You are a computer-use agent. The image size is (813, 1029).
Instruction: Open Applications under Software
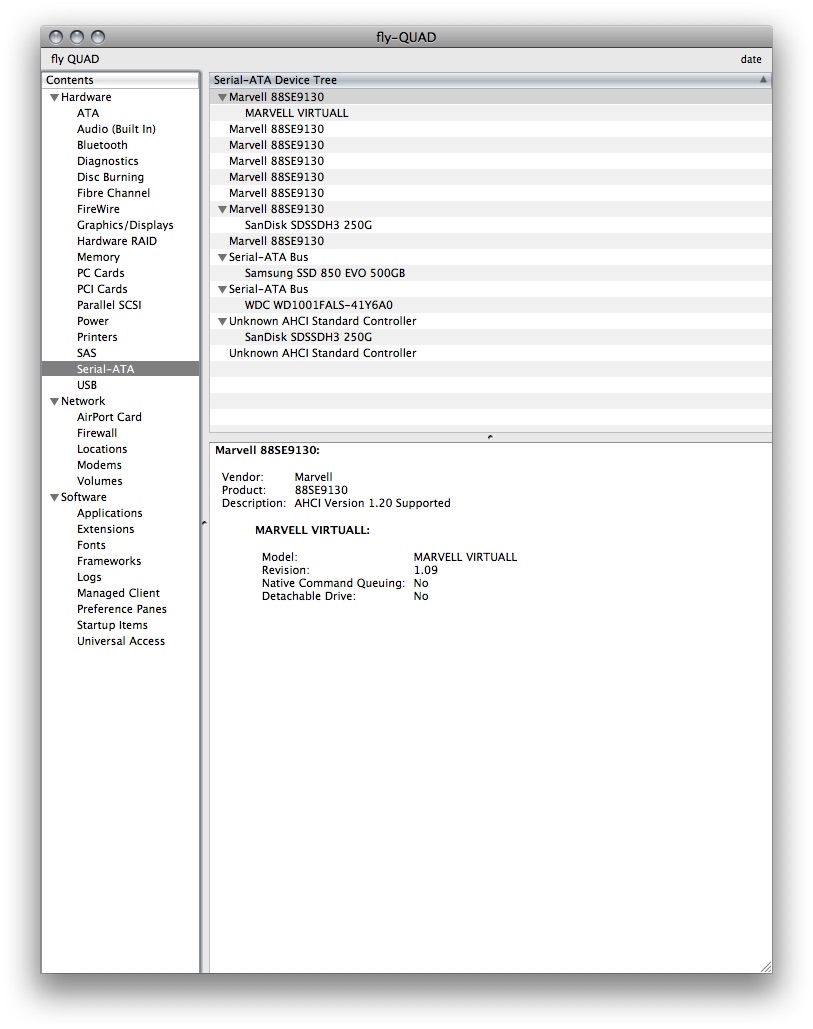(x=110, y=513)
